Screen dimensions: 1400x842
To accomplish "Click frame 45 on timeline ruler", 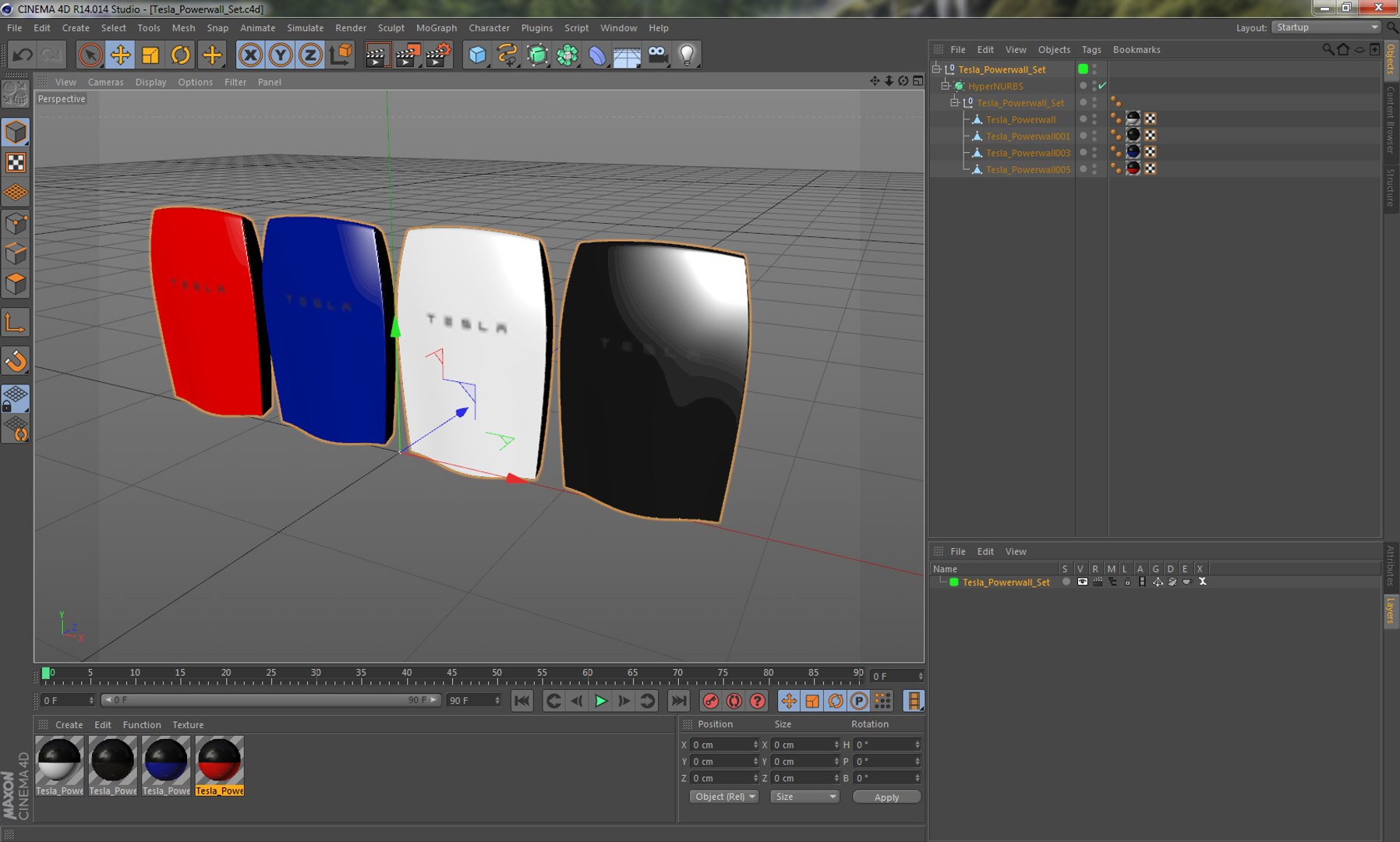I will [x=452, y=674].
